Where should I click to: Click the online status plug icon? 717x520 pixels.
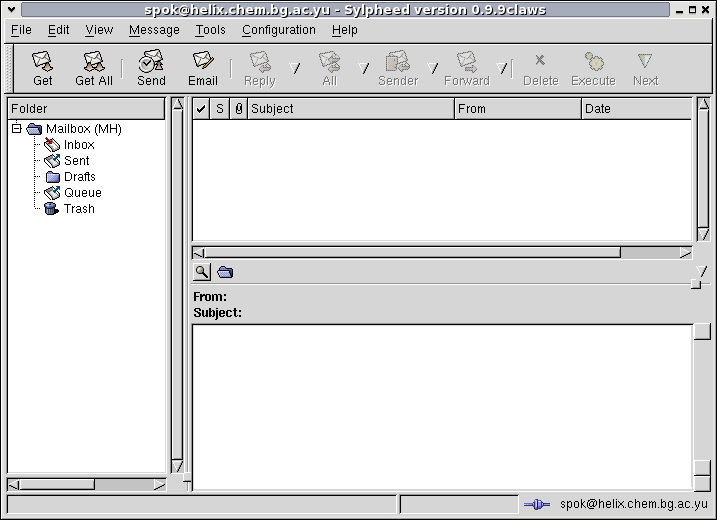pos(536,505)
